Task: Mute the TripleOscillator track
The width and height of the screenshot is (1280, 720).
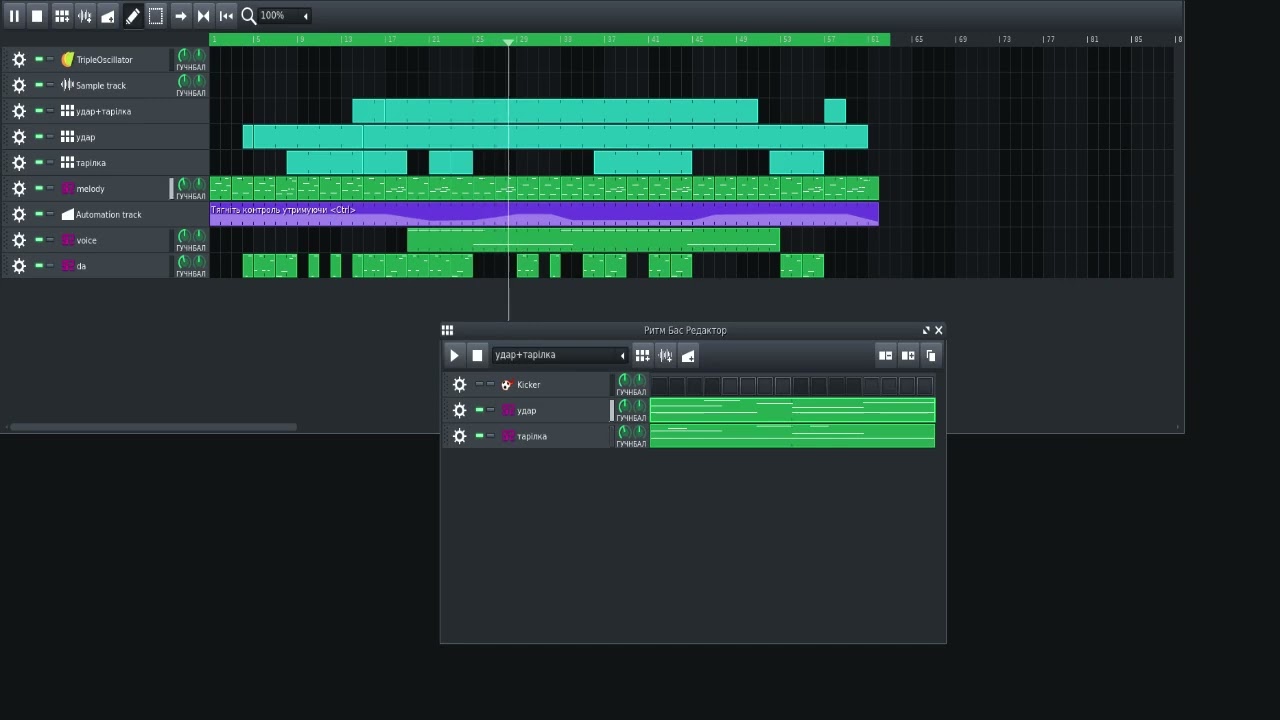Action: click(39, 59)
